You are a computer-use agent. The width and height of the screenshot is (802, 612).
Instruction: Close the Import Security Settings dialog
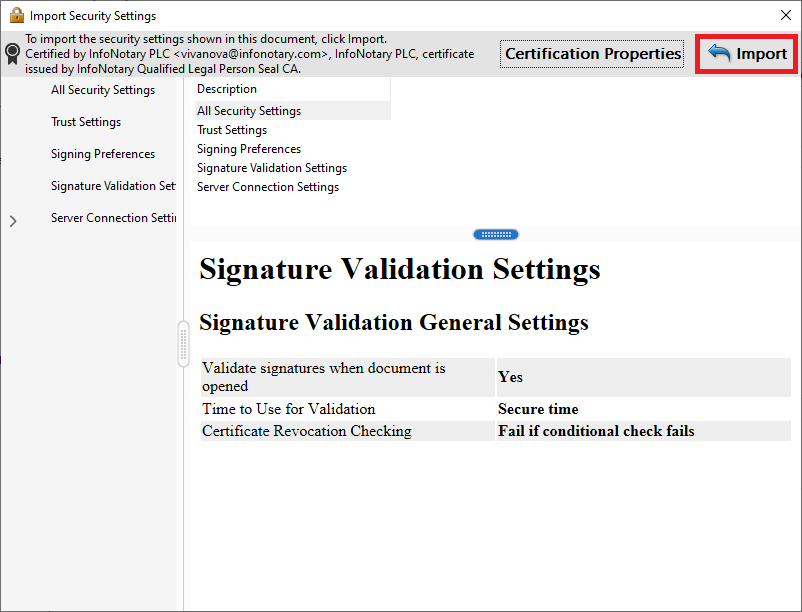(785, 15)
